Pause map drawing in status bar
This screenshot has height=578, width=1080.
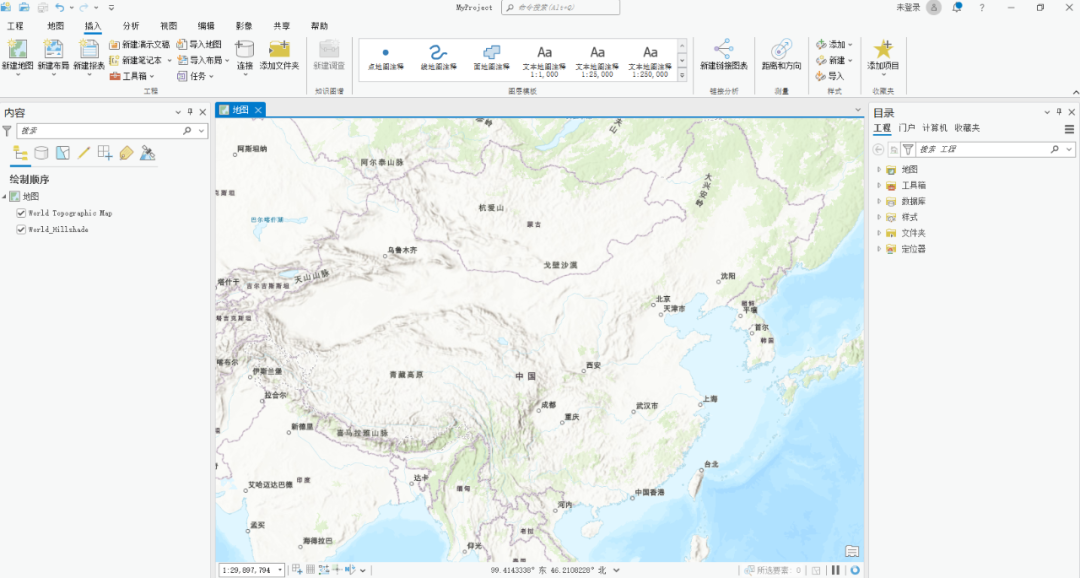(x=836, y=570)
